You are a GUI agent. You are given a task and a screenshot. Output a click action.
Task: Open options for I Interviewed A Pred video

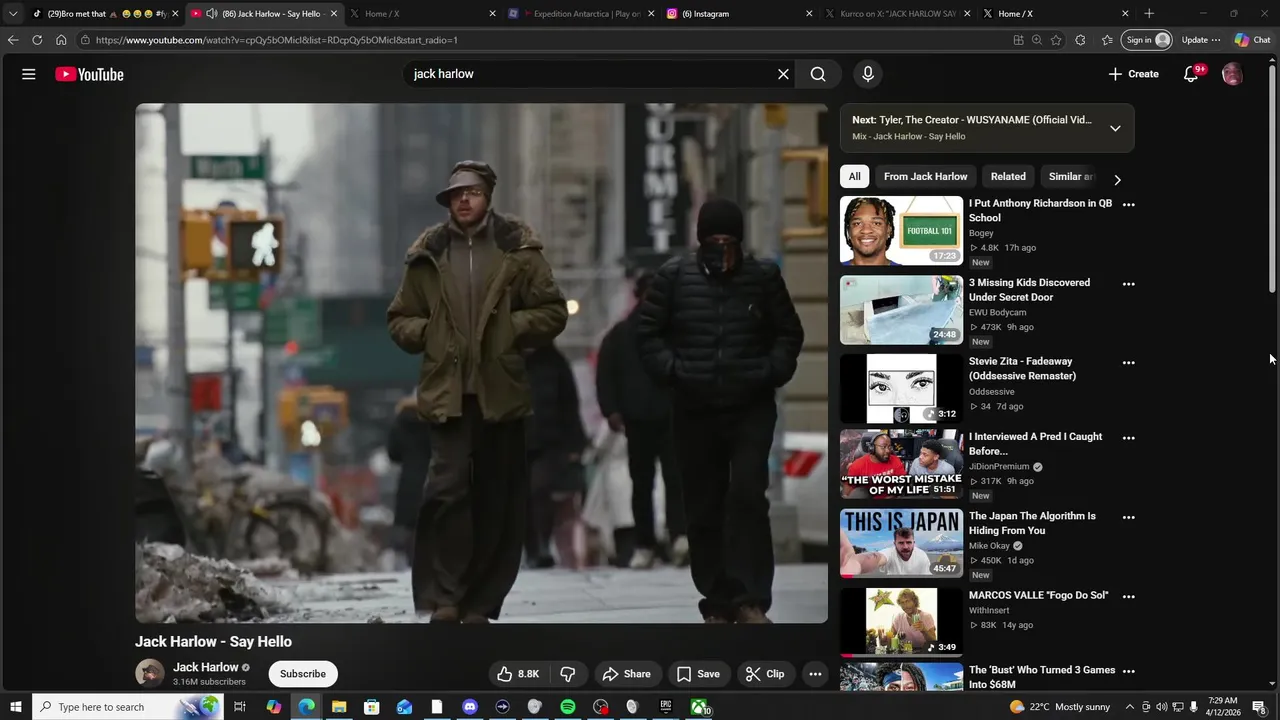coord(1129,438)
